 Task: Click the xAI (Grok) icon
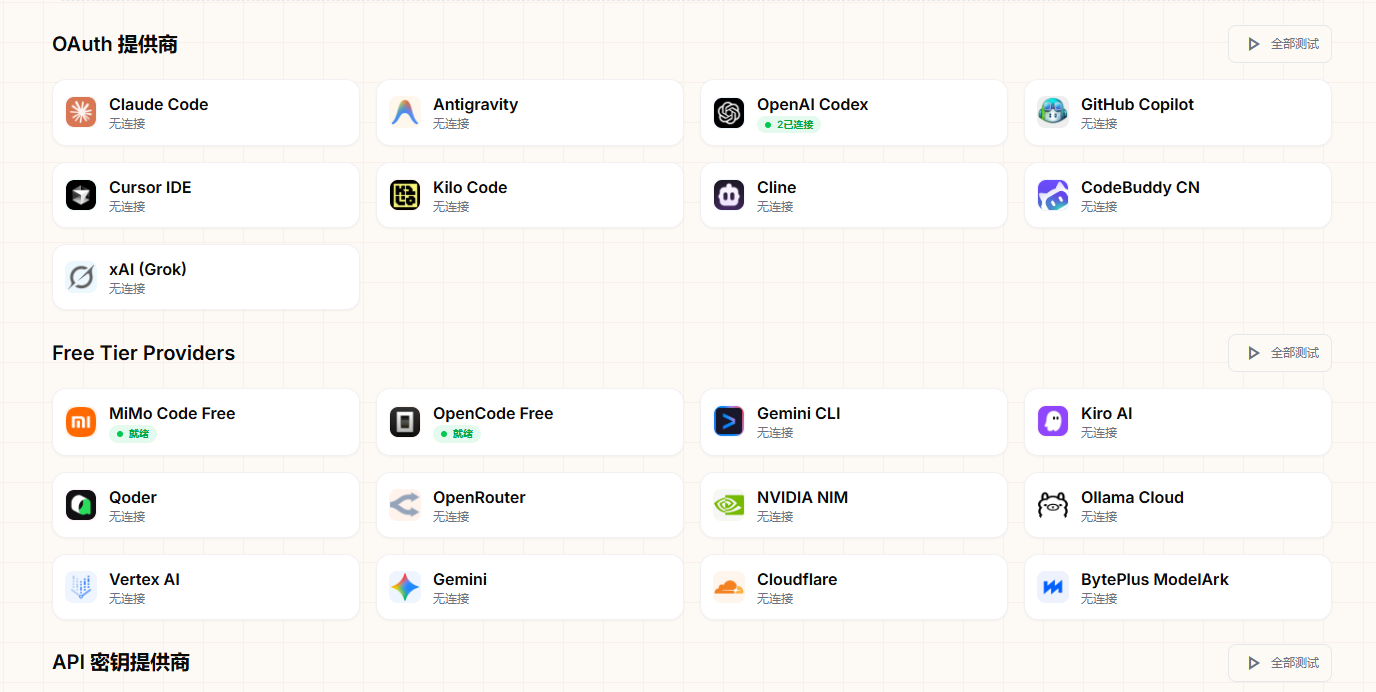(81, 277)
